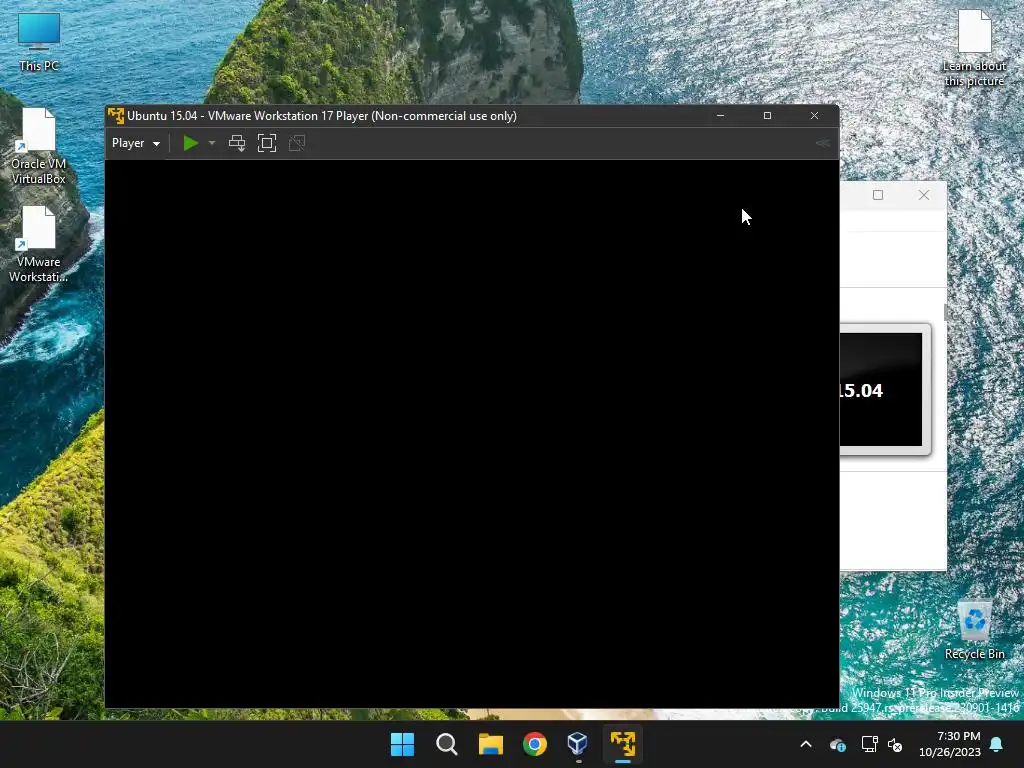Image resolution: width=1024 pixels, height=768 pixels.
Task: Close the background VMware library window
Action: [x=924, y=195]
